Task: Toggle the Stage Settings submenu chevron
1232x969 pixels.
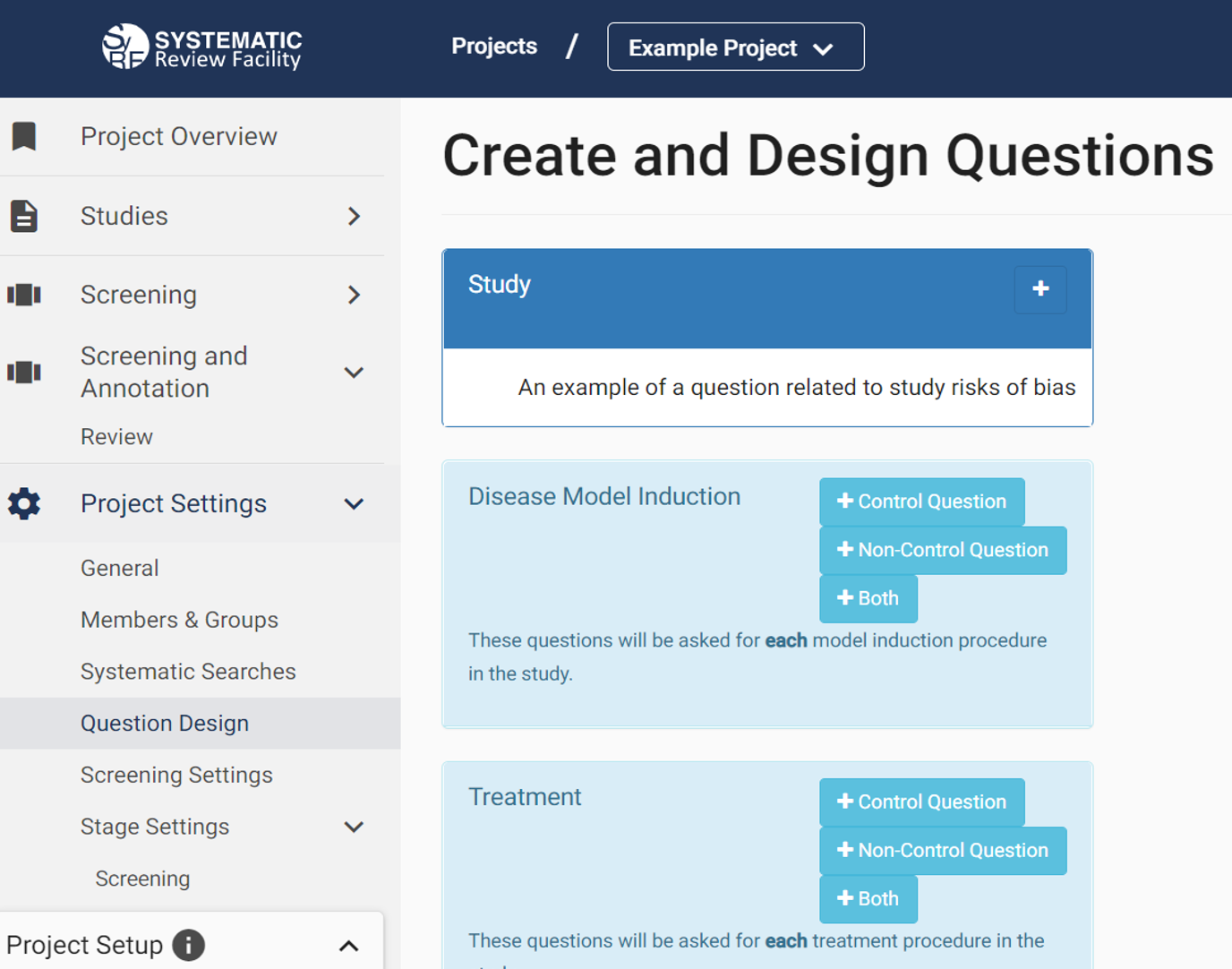Action: coord(354,827)
